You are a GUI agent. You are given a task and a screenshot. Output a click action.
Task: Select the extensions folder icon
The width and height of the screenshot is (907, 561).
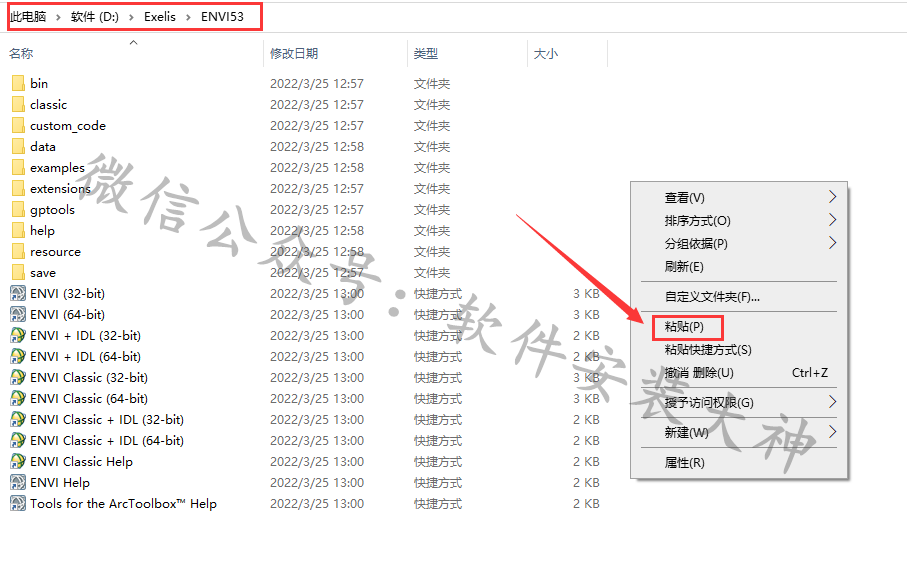click(18, 189)
